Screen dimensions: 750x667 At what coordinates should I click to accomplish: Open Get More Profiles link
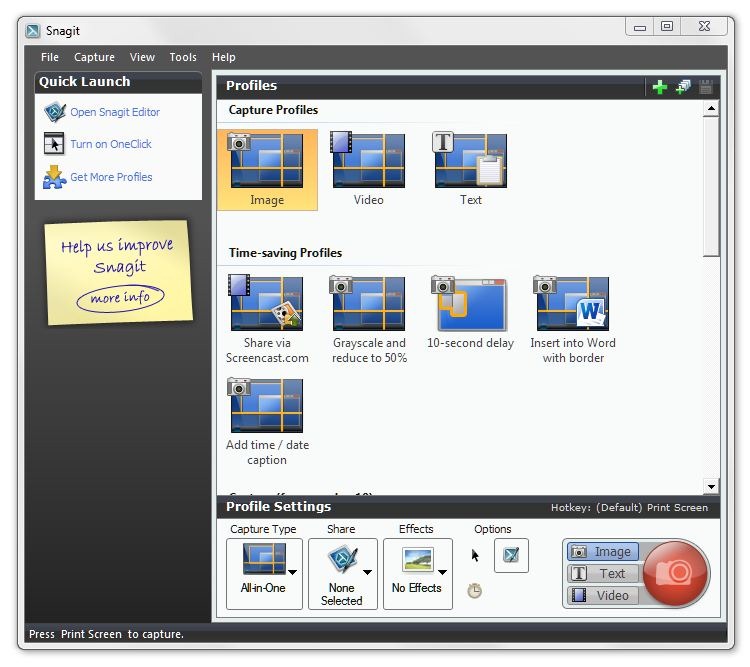pos(111,177)
